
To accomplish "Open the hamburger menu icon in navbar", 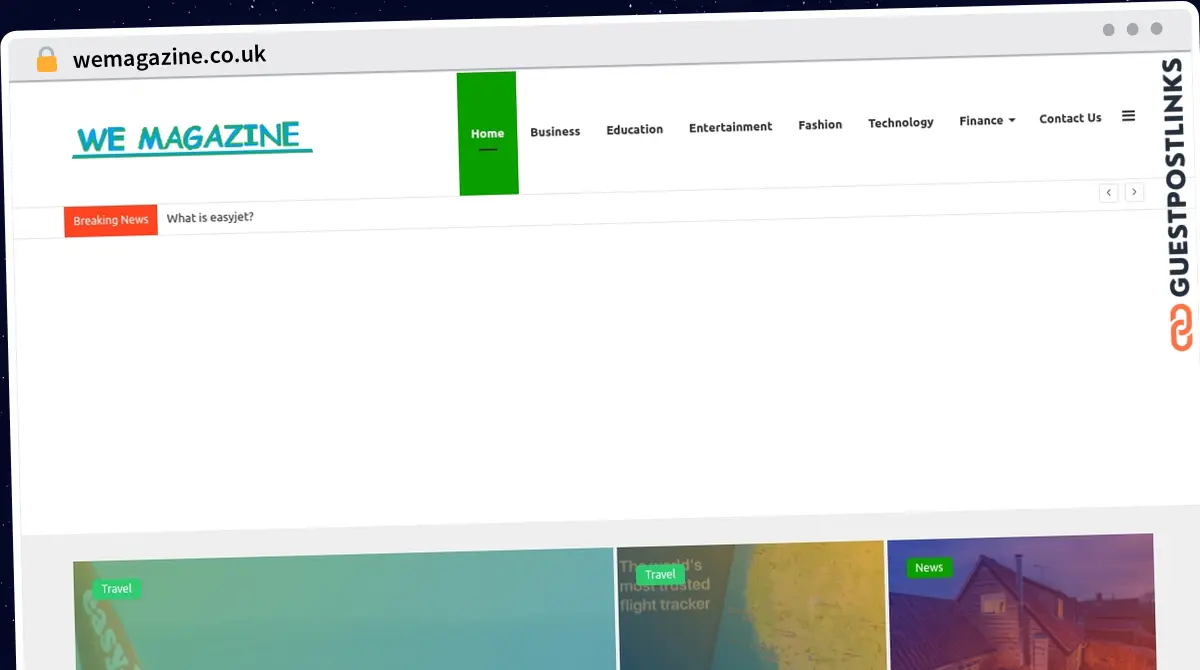I will (x=1128, y=116).
